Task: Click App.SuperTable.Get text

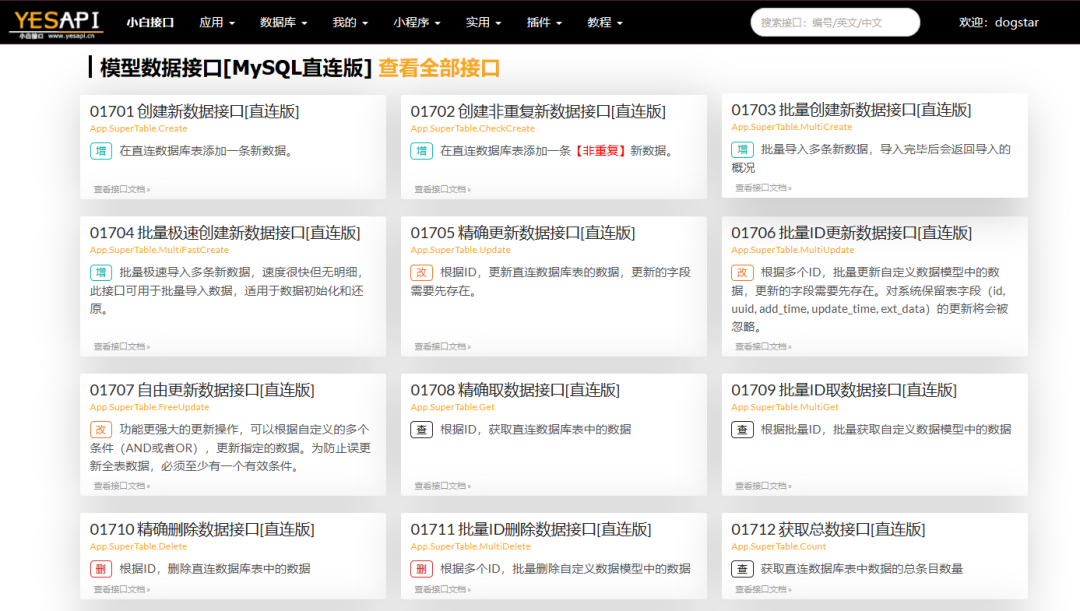Action: 453,406
